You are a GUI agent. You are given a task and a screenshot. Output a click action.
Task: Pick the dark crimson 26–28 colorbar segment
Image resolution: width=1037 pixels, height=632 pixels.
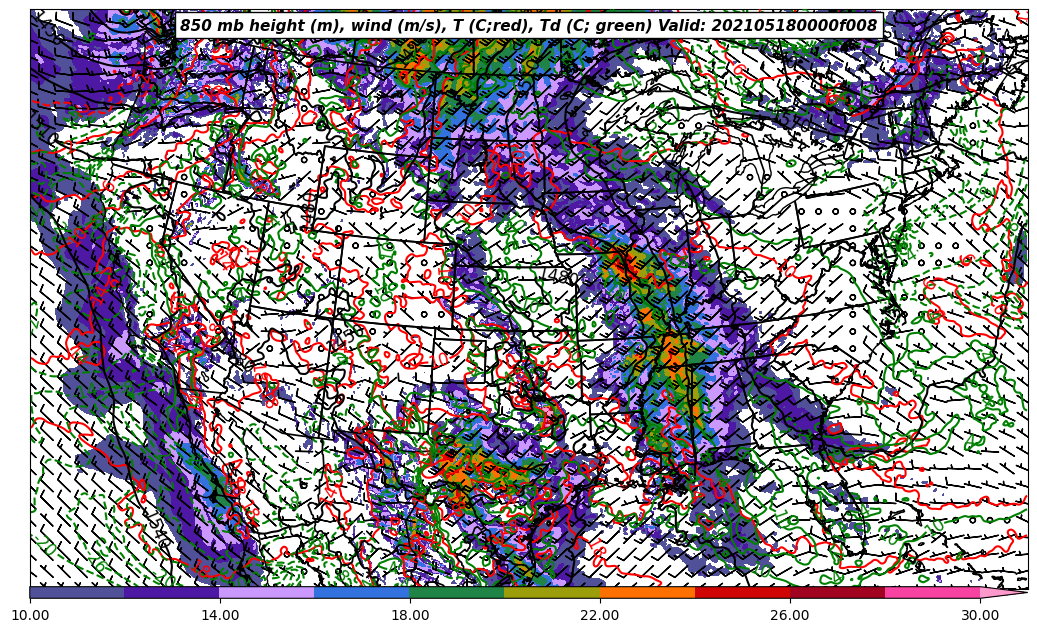837,592
